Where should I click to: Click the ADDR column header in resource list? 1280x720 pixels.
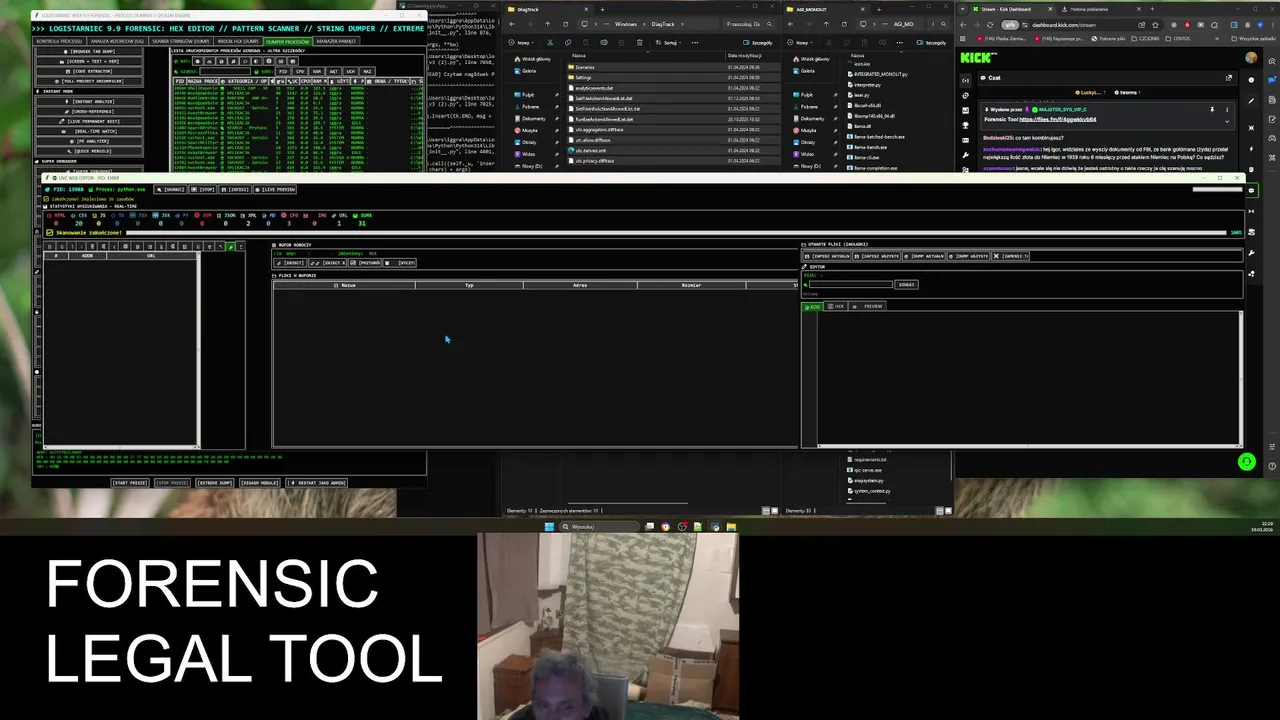[87, 256]
